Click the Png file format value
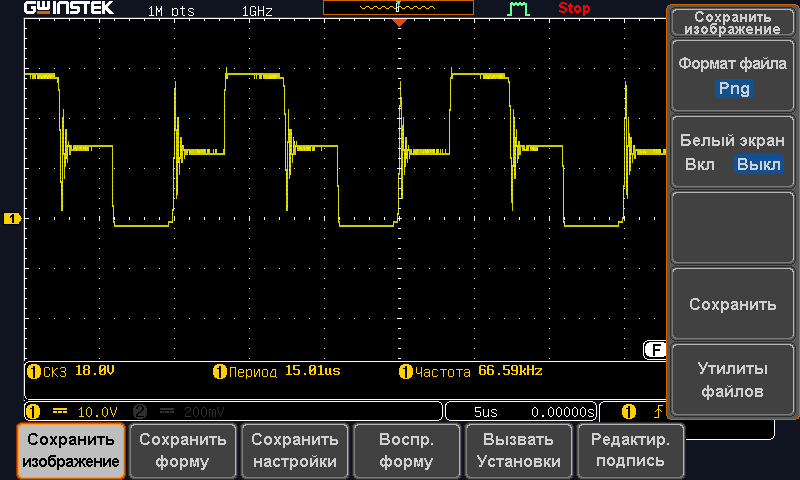The height and width of the screenshot is (480, 800). coord(734,89)
